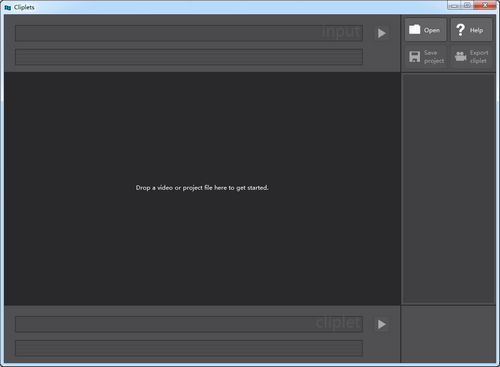The width and height of the screenshot is (500, 367).
Task: Click the Cliplets app icon in title bar
Action: click(x=8, y=7)
